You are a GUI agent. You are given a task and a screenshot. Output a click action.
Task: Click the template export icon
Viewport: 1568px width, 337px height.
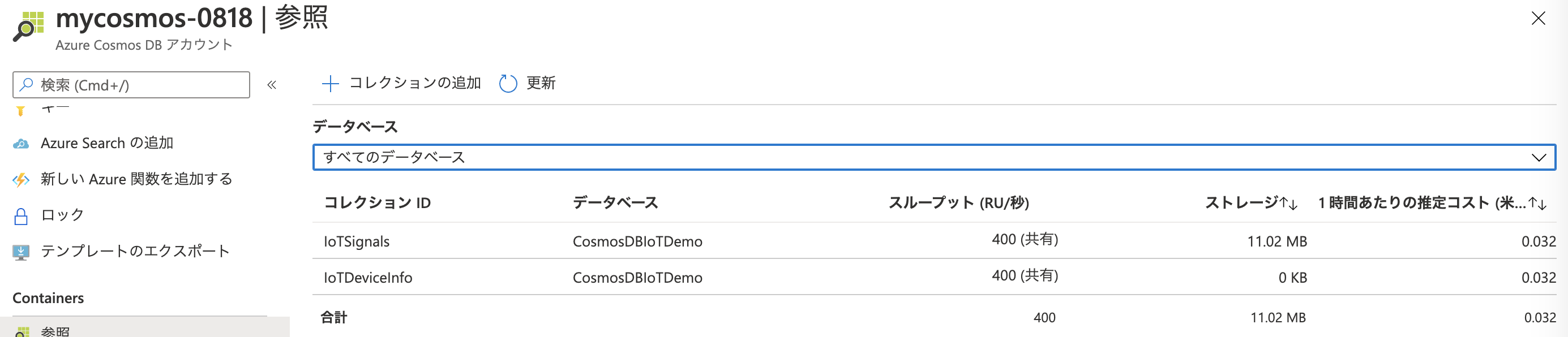tap(21, 250)
